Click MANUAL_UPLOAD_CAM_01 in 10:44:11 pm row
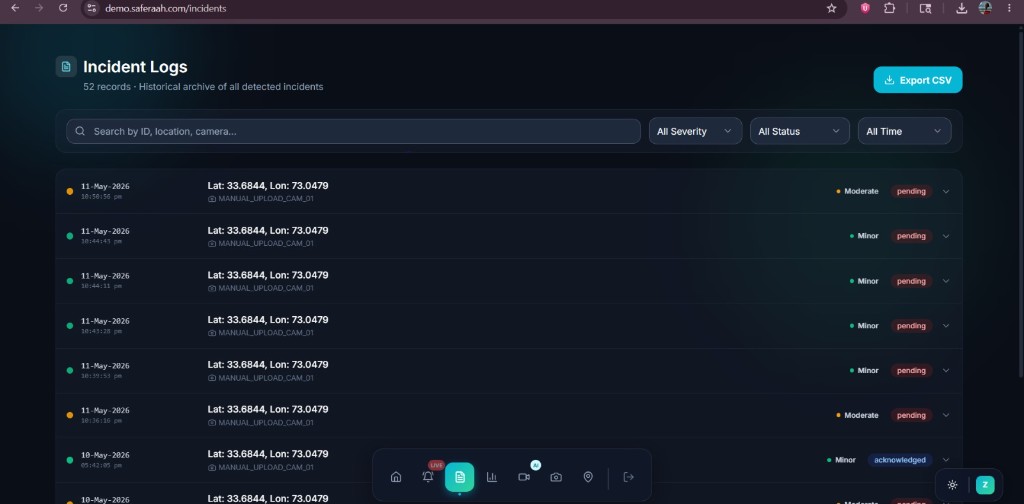The height and width of the screenshot is (504, 1024). [266, 288]
